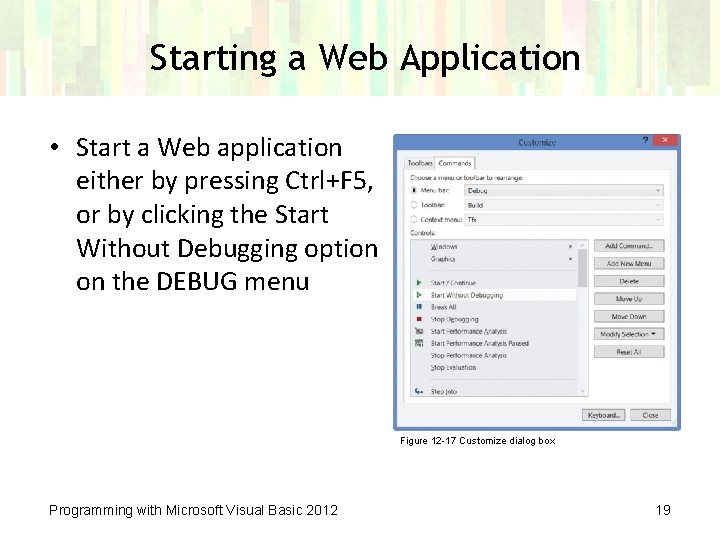Click the Move Up button
Screen dimensions: 720x540
[629, 299]
